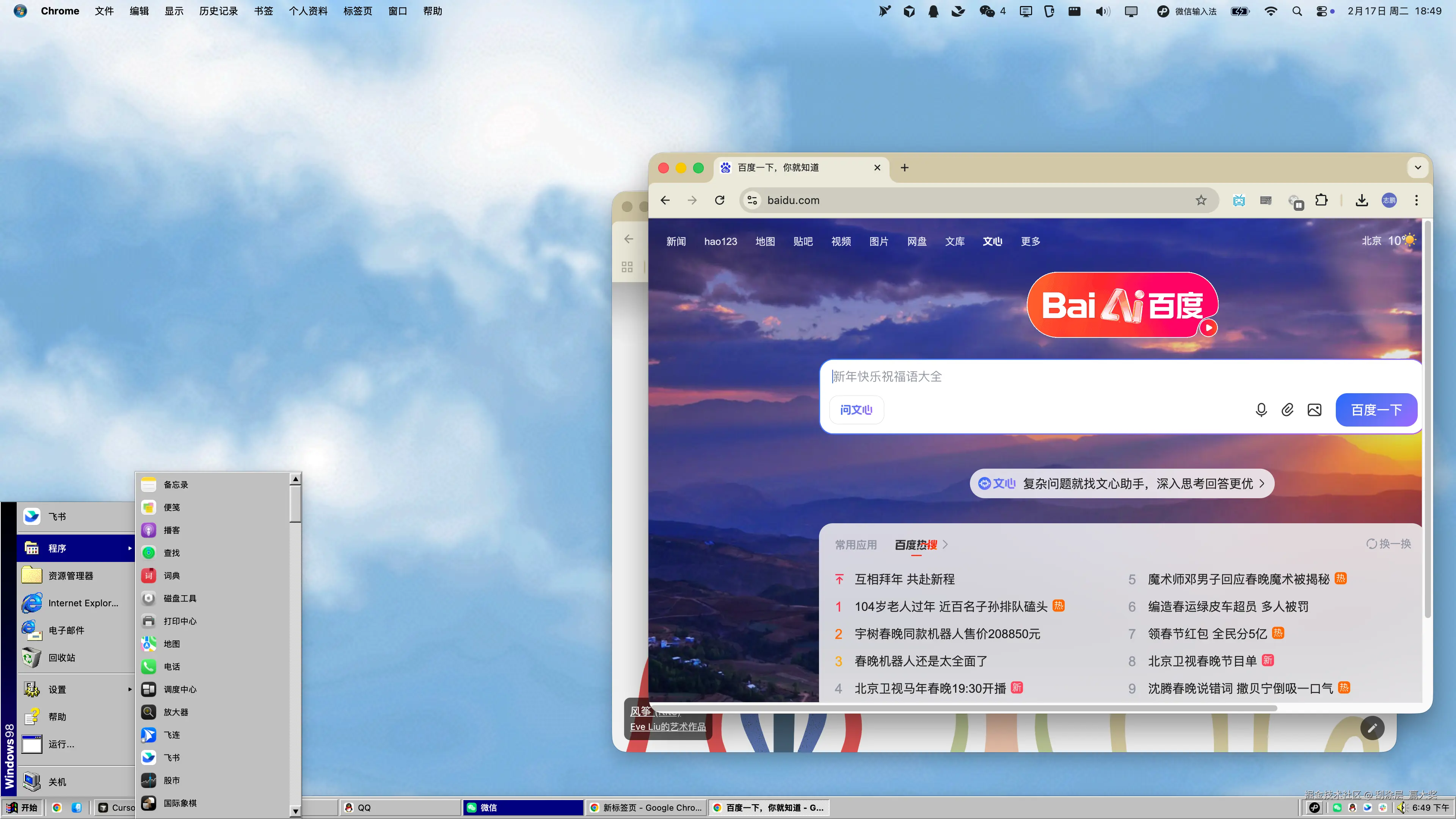The height and width of the screenshot is (819, 1456).
Task: Switch to the 常用应用 tab
Action: tap(856, 544)
